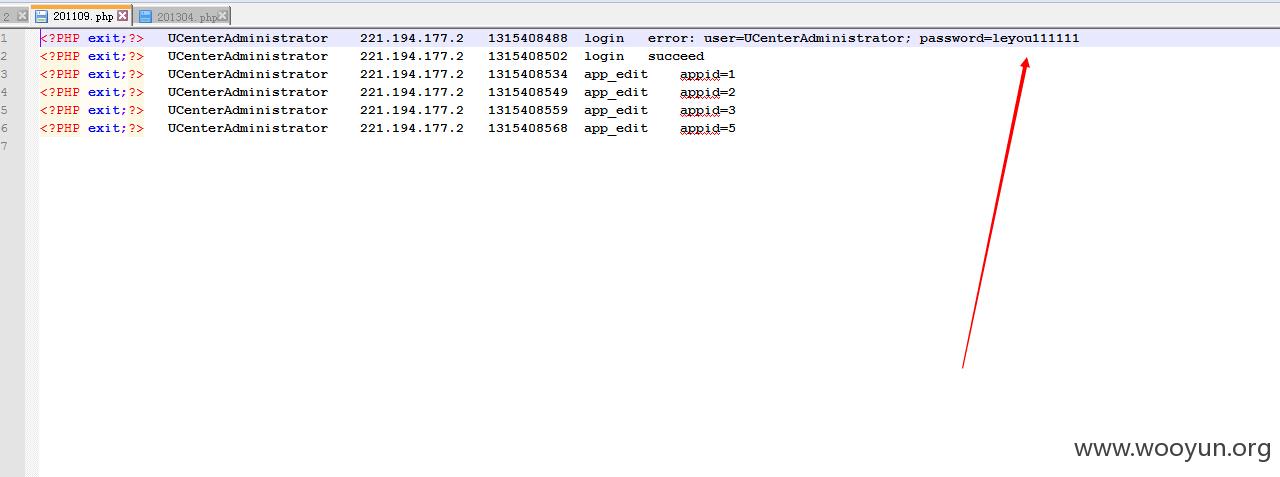Click '<?PHP exit;?>' on line 1
This screenshot has width=1280, height=477.
(x=92, y=38)
